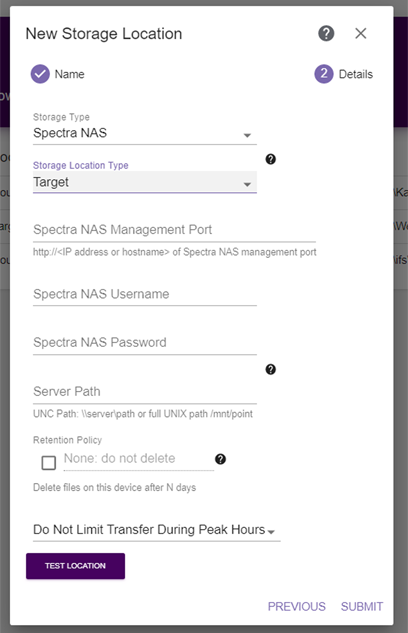Image resolution: width=408 pixels, height=633 pixels.
Task: Show help for Storage Location Type
Action: 270,159
